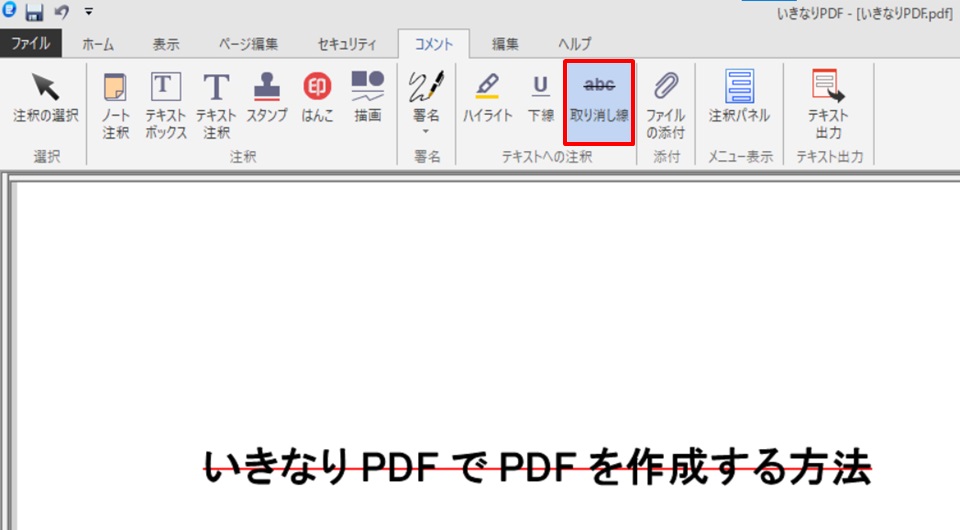Show the 注釈パネル
Image resolution: width=960 pixels, height=530 pixels.
coord(740,98)
